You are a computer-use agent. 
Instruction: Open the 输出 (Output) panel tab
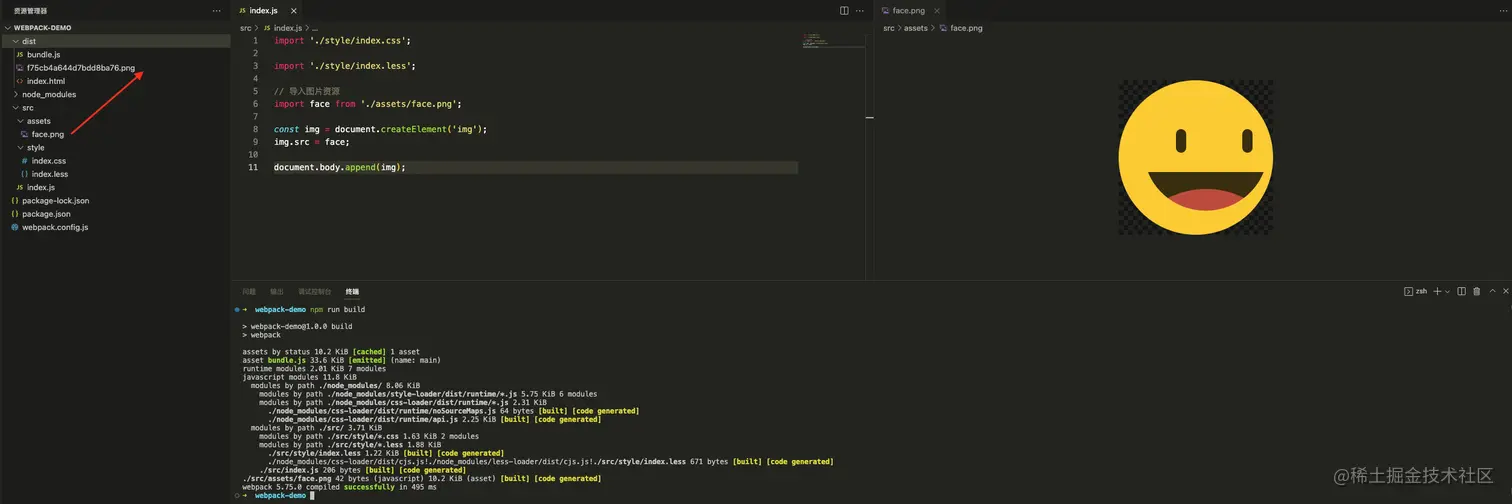[277, 291]
